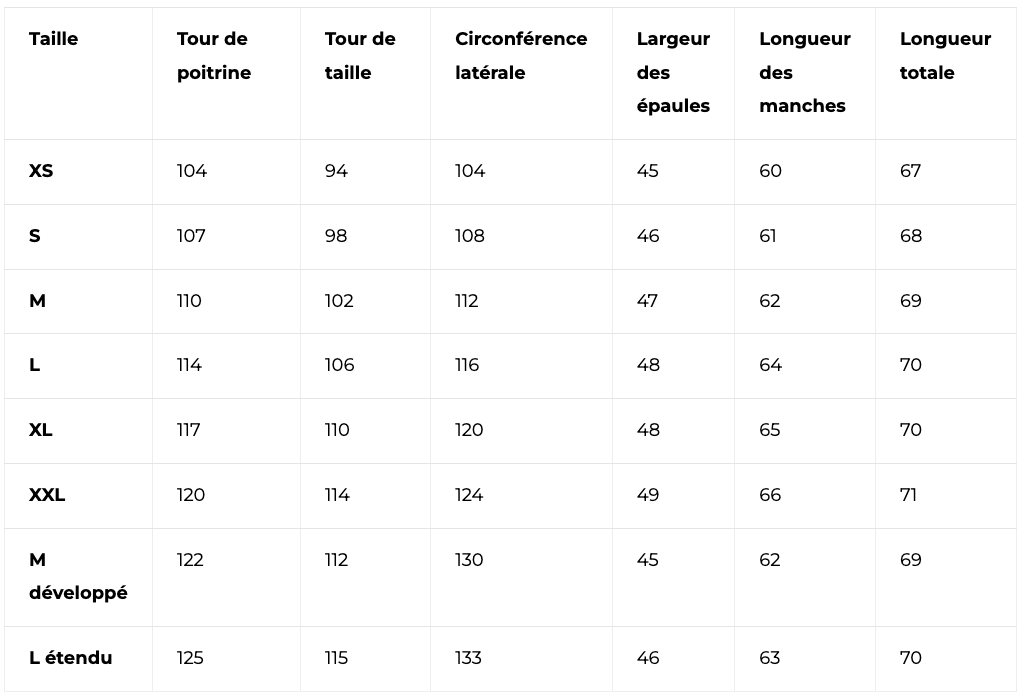This screenshot has height=700, width=1026.
Task: Select the Longueur des manches header
Action: 805,72
